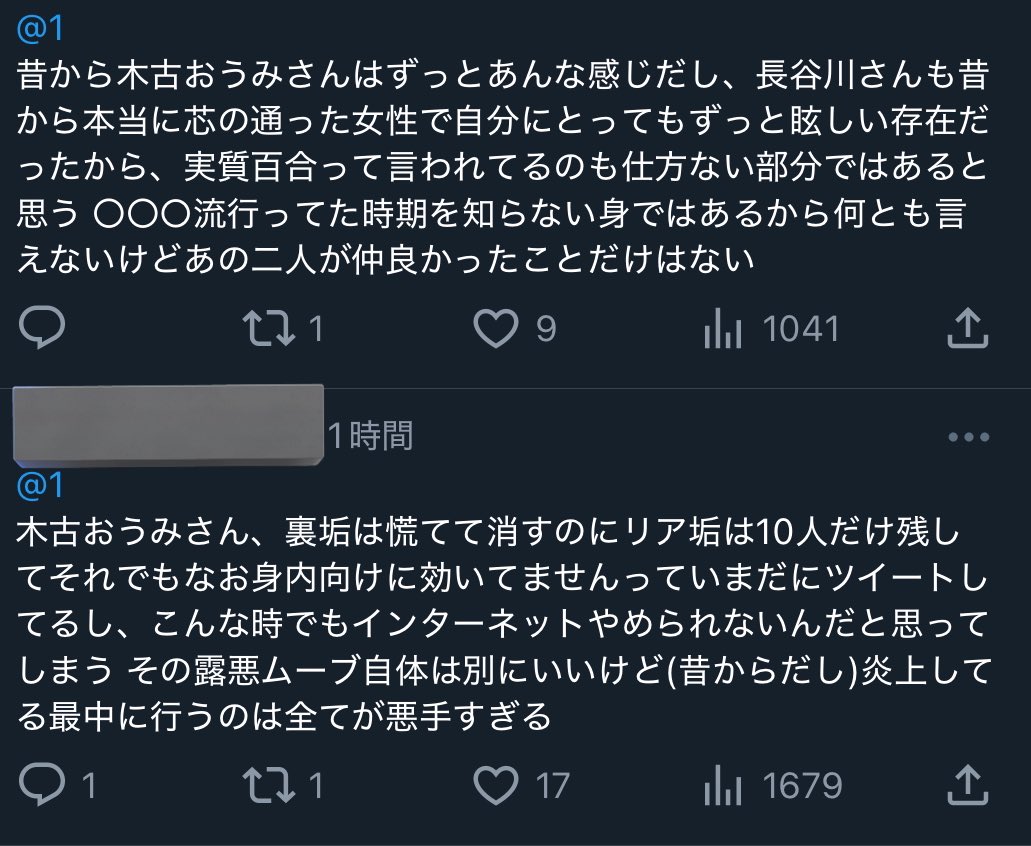1031x846 pixels.
Task: Retweet the tweet with 17 likes
Action: tap(270, 785)
